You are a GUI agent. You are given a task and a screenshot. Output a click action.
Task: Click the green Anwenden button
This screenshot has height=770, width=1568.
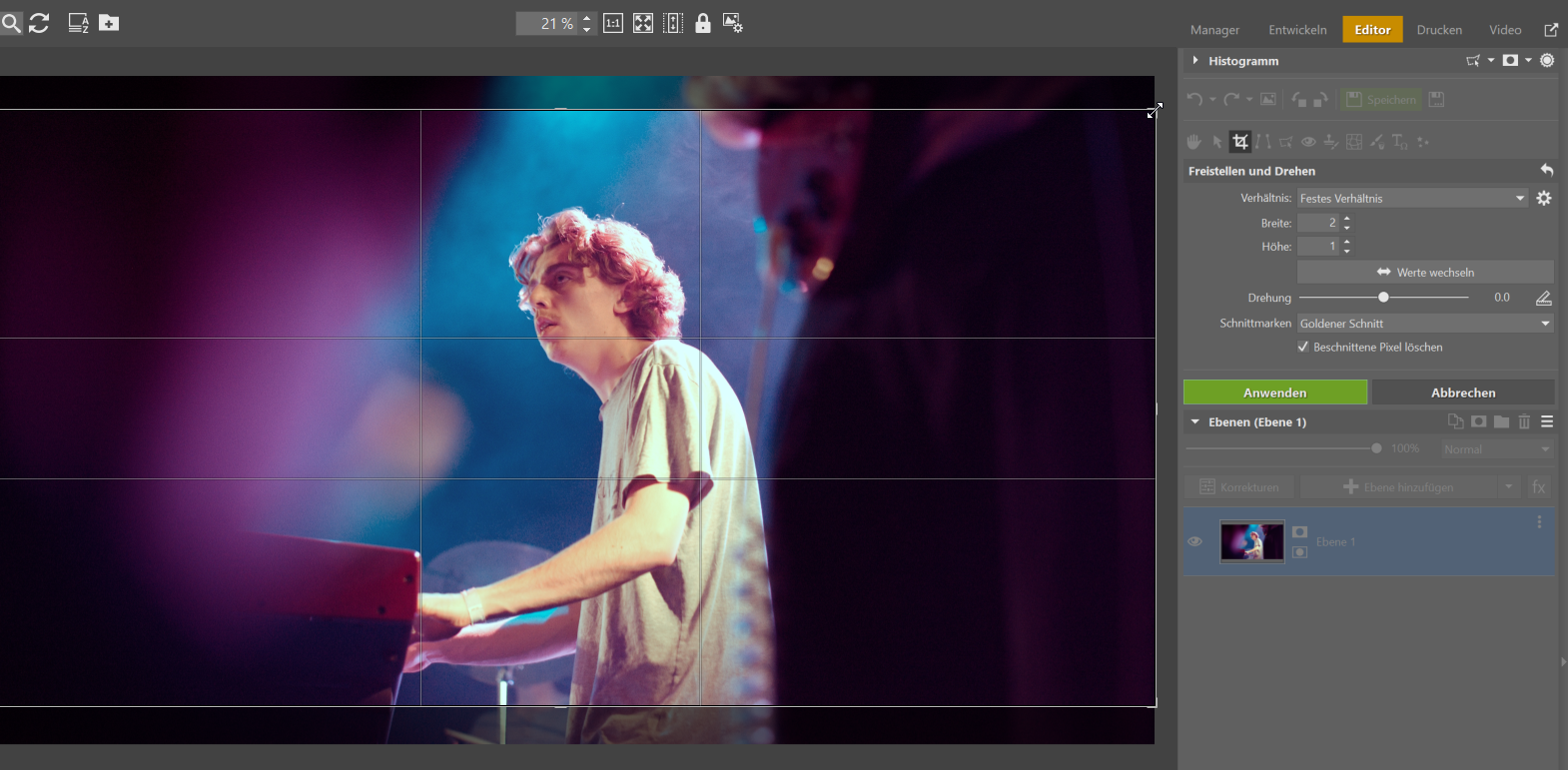point(1275,392)
